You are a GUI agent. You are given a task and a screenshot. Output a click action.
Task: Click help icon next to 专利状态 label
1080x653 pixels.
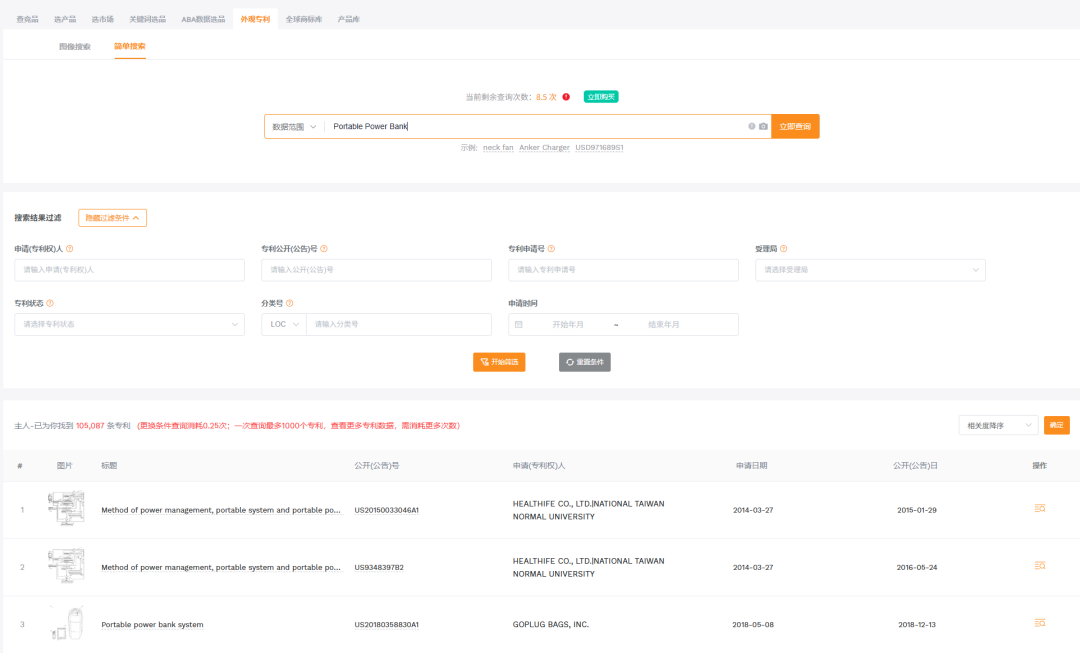click(50, 303)
